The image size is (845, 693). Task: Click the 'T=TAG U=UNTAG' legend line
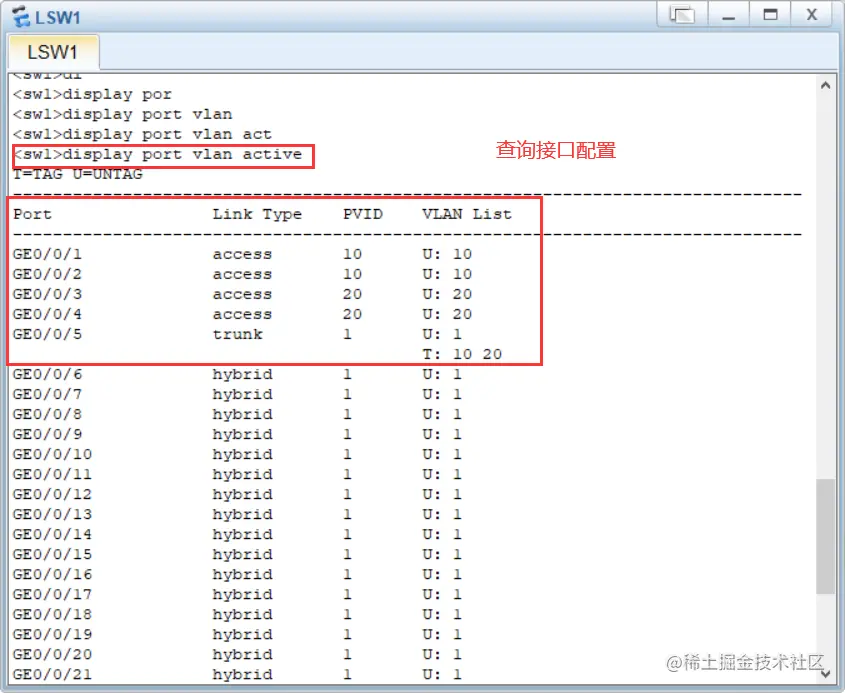[78, 174]
